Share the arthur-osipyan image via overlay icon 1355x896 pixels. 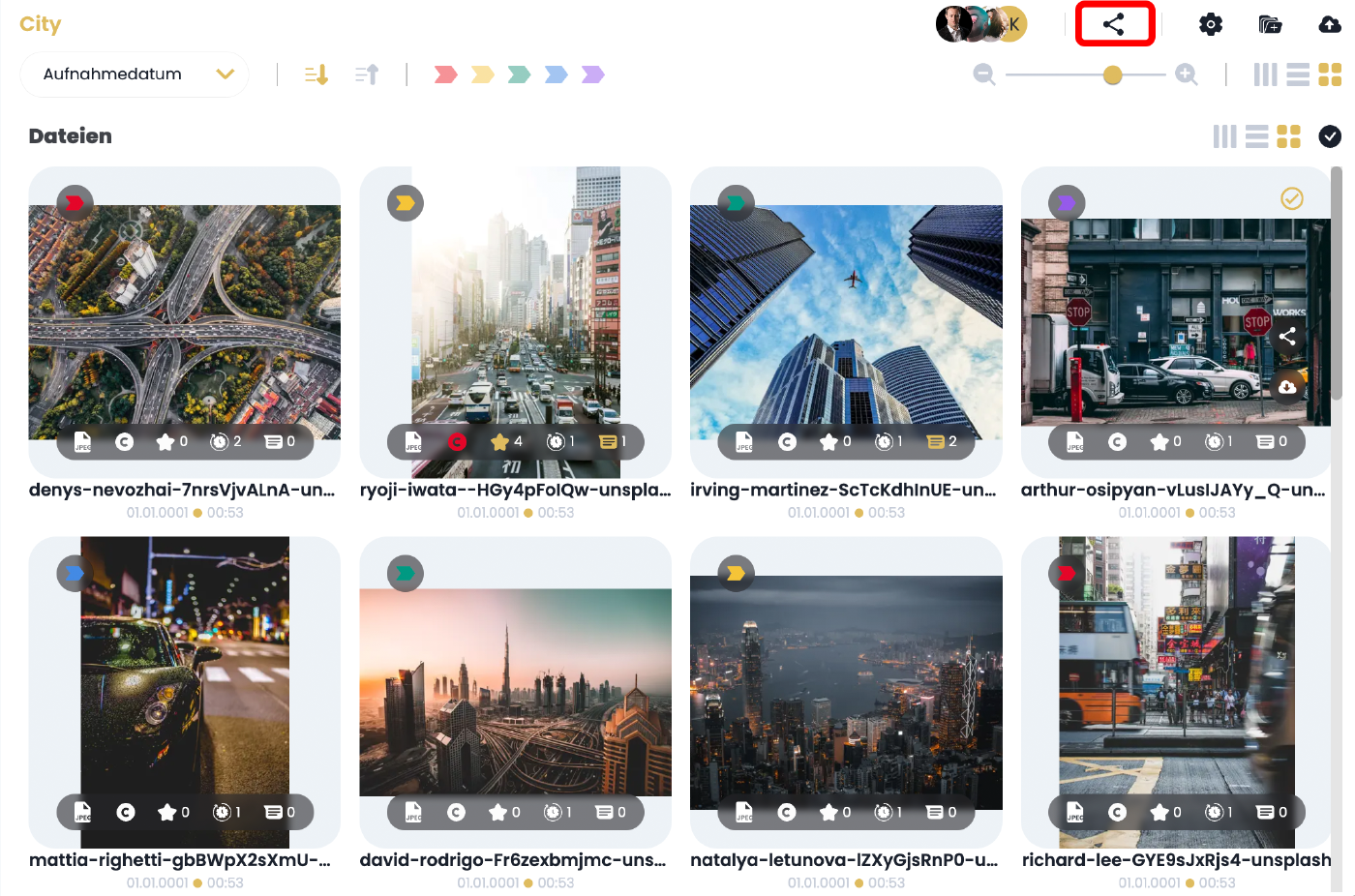[1287, 337]
